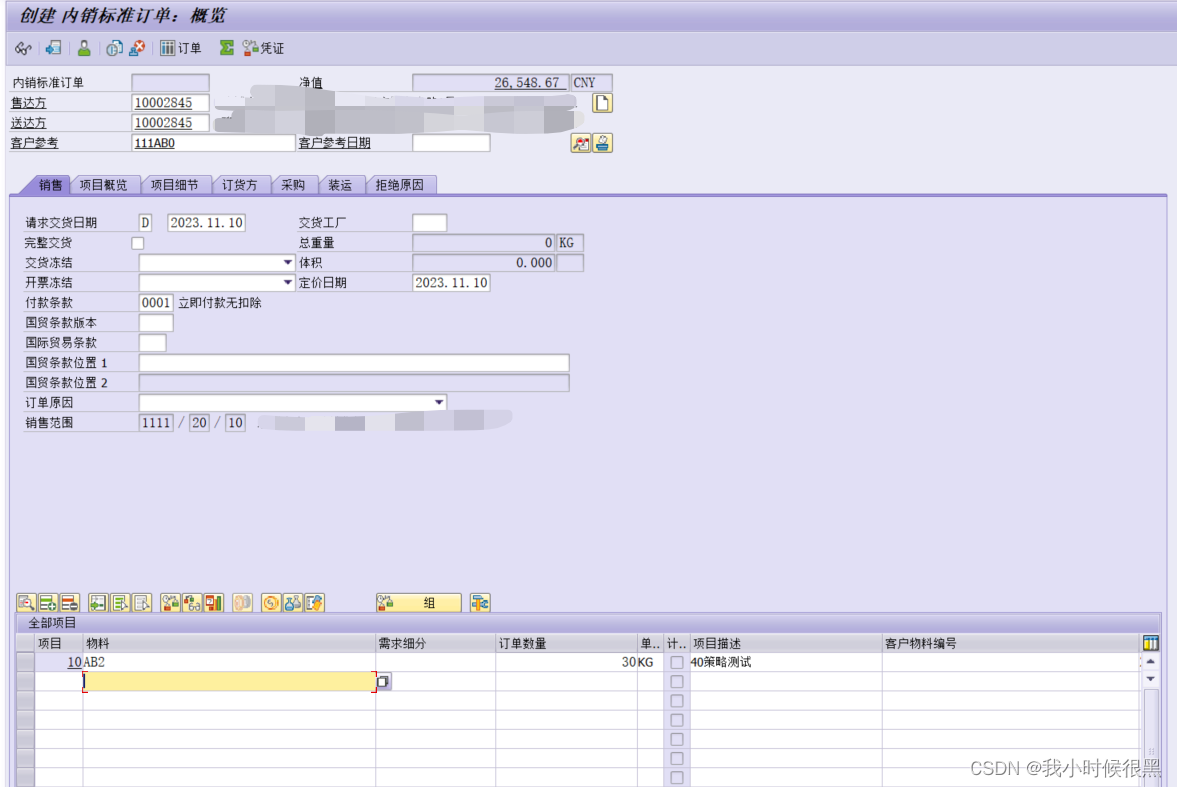Open the 拒绝原因 tab

[400, 184]
